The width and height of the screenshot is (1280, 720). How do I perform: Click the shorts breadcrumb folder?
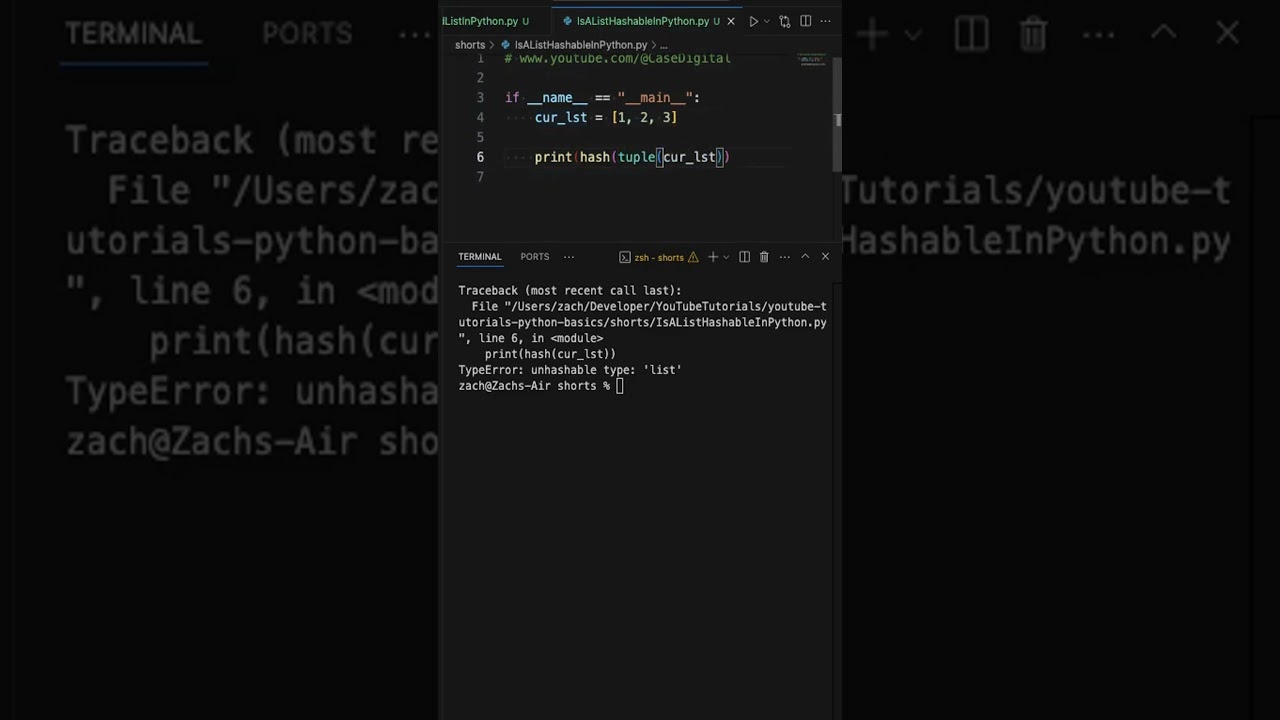pyautogui.click(x=470, y=45)
